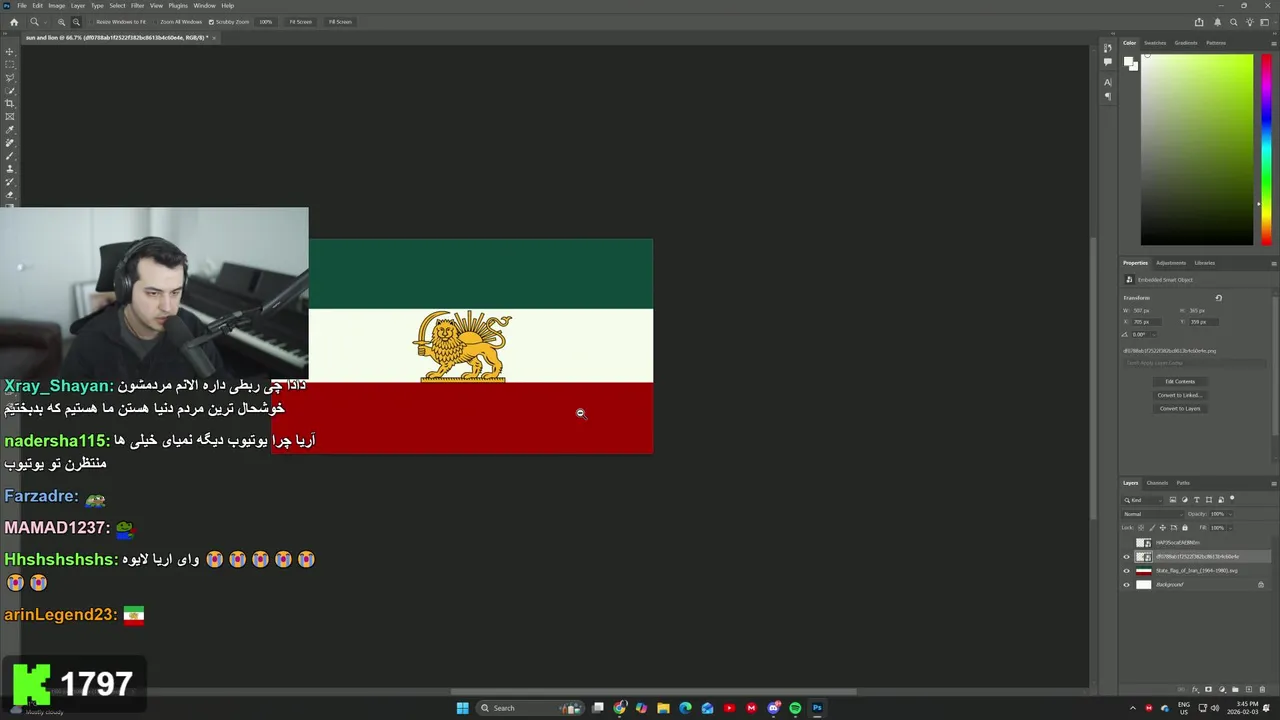Open the Color panel options menu
1280x720 pixels.
[1273, 43]
